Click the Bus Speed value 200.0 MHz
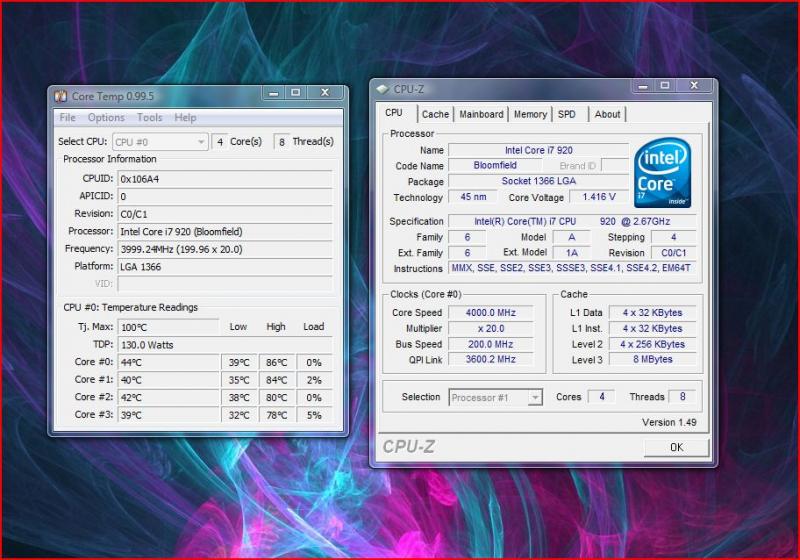800x560 pixels. click(x=491, y=344)
